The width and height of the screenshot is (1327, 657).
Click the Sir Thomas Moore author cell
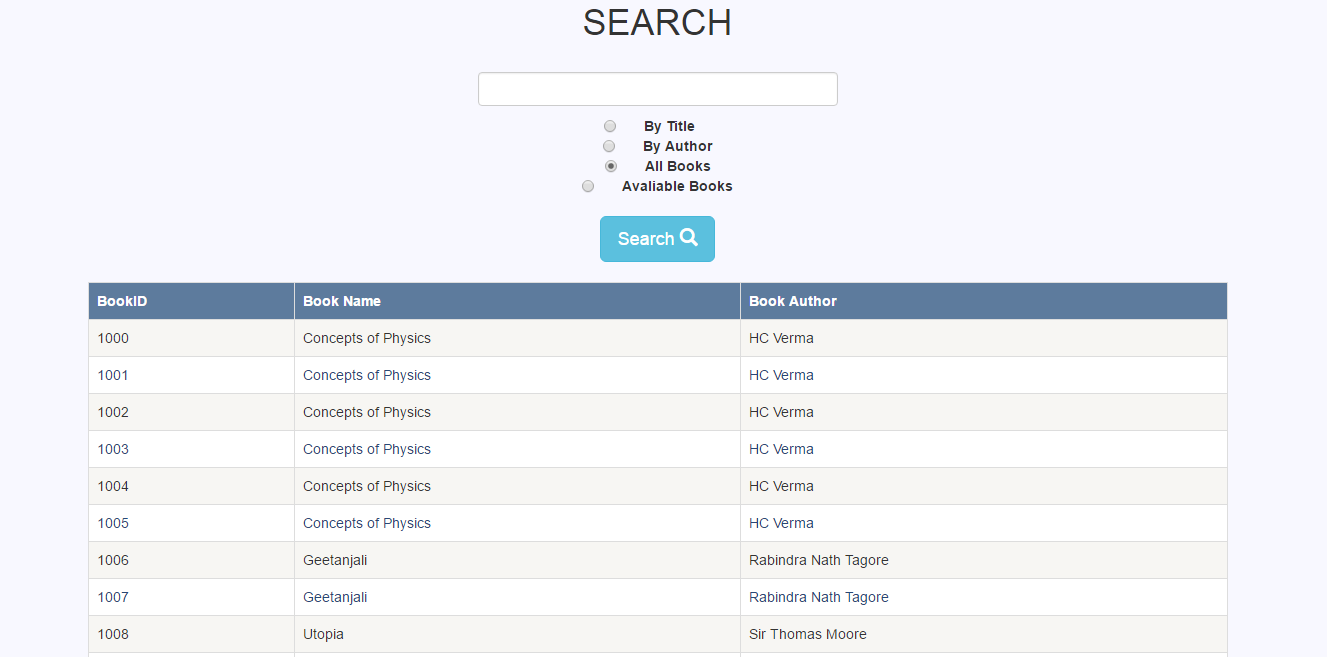(984, 634)
